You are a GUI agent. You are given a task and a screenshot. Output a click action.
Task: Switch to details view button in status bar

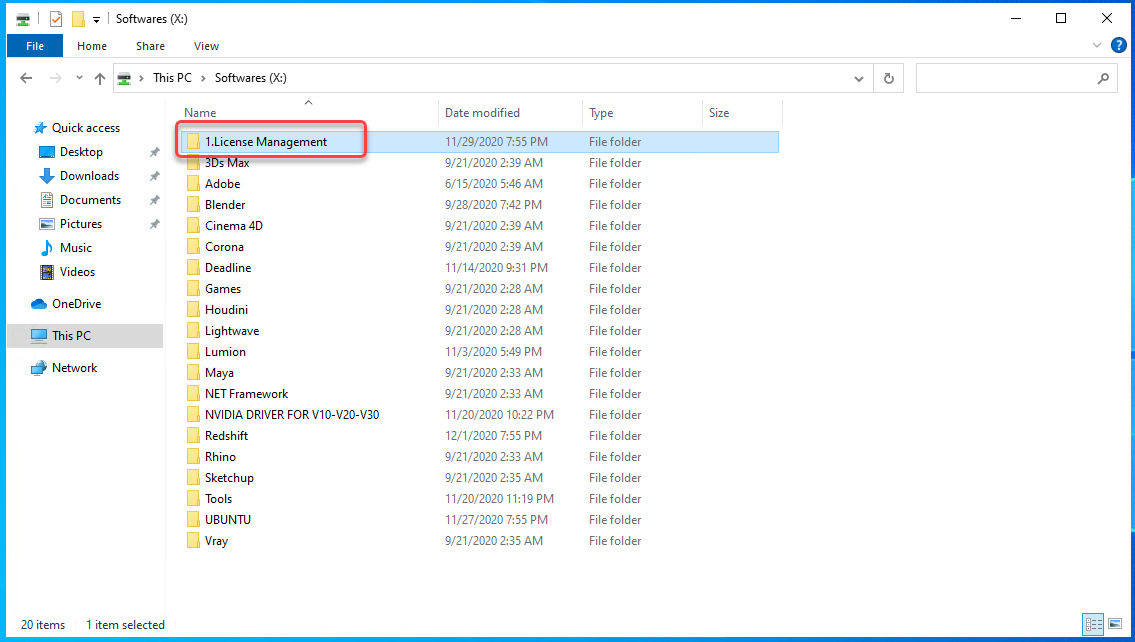coord(1092,625)
